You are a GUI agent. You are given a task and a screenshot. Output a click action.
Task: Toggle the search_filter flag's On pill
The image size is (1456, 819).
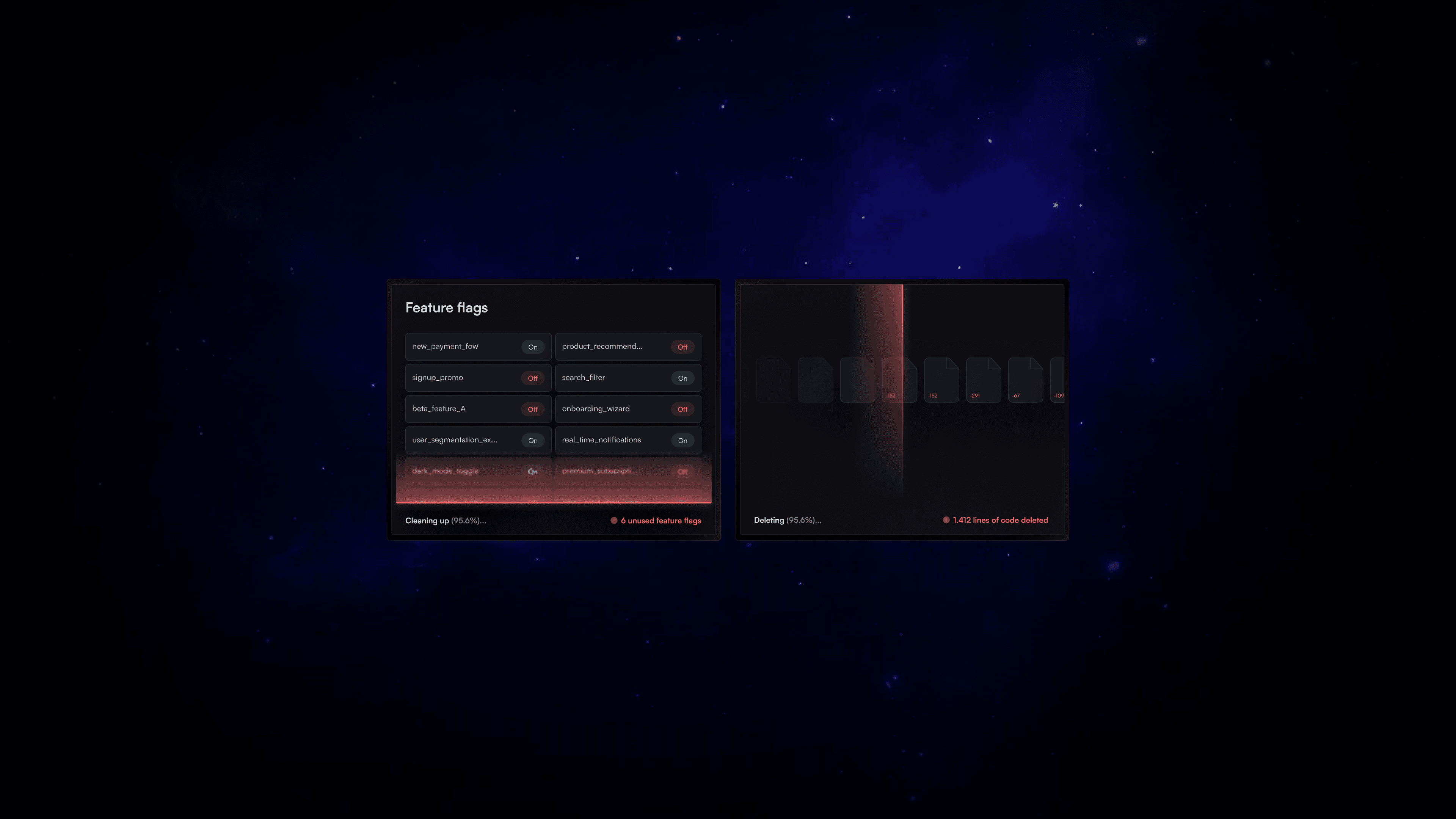[x=682, y=378]
